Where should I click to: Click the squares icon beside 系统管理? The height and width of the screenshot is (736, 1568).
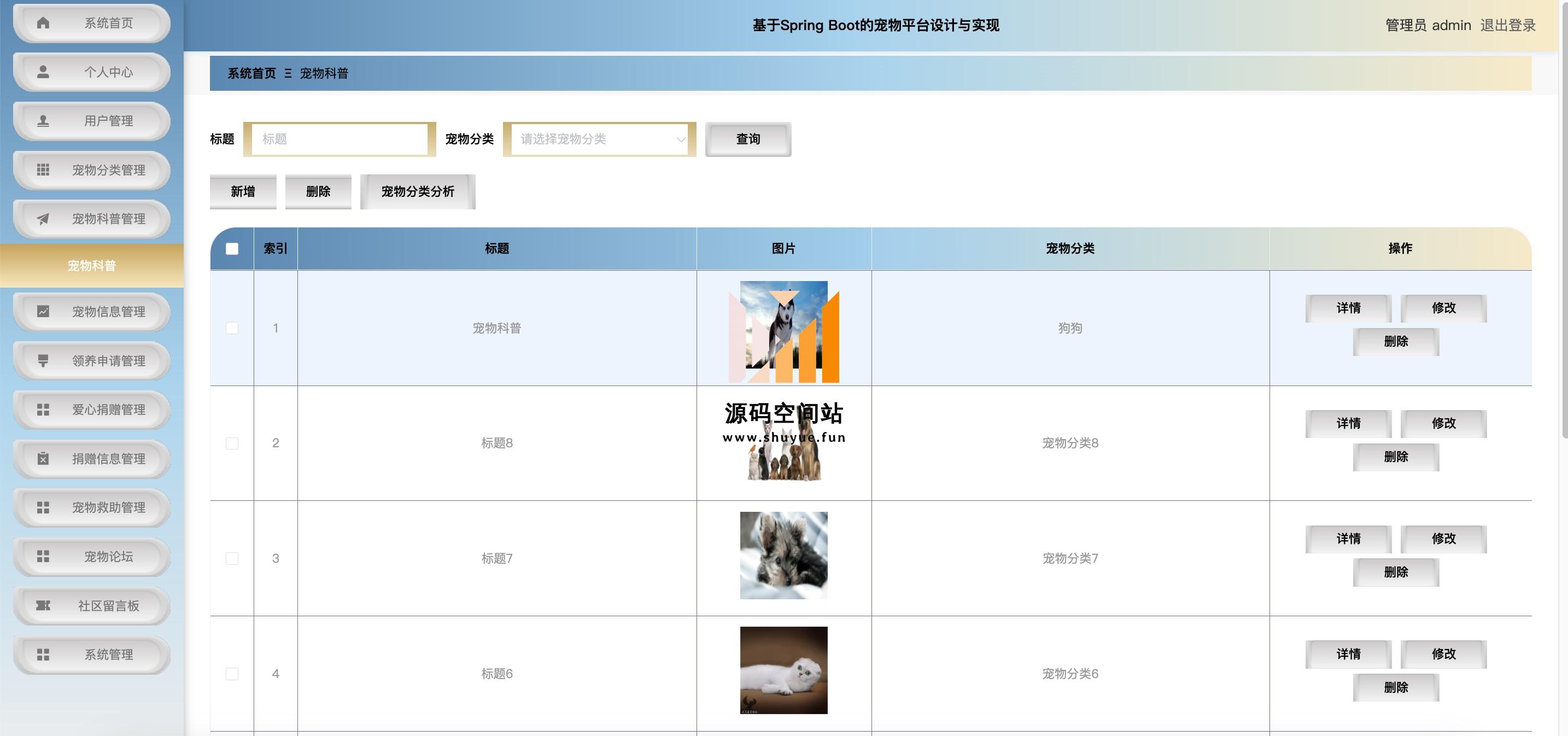tap(43, 655)
